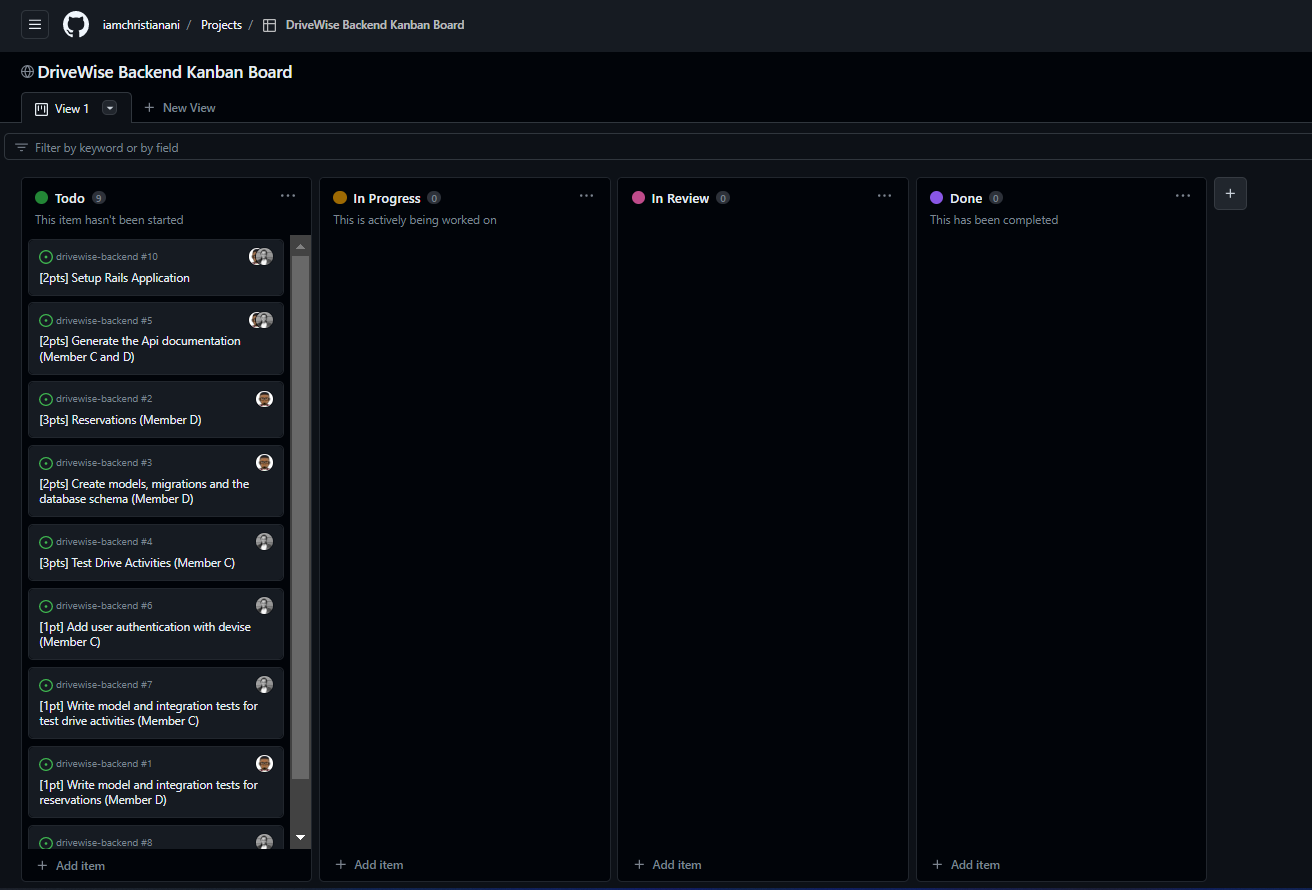Open In Progress column options menu
The height and width of the screenshot is (890, 1312).
click(x=586, y=196)
